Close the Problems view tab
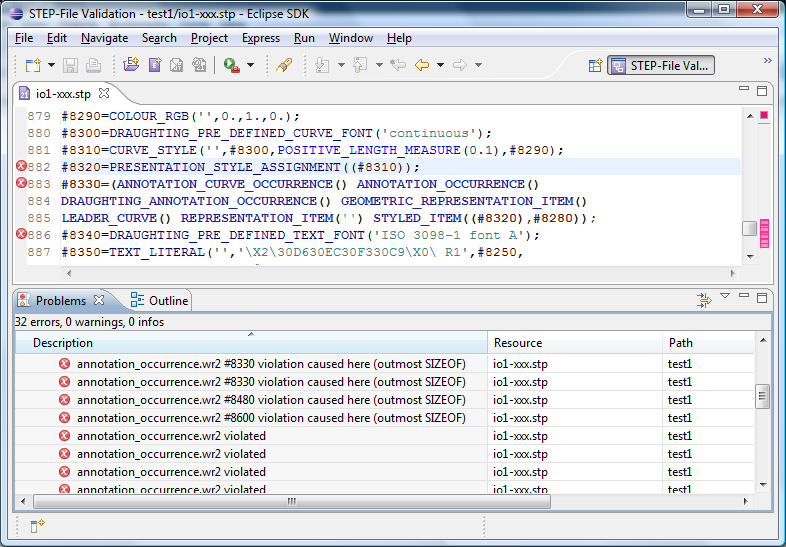786x547 pixels. 99,300
